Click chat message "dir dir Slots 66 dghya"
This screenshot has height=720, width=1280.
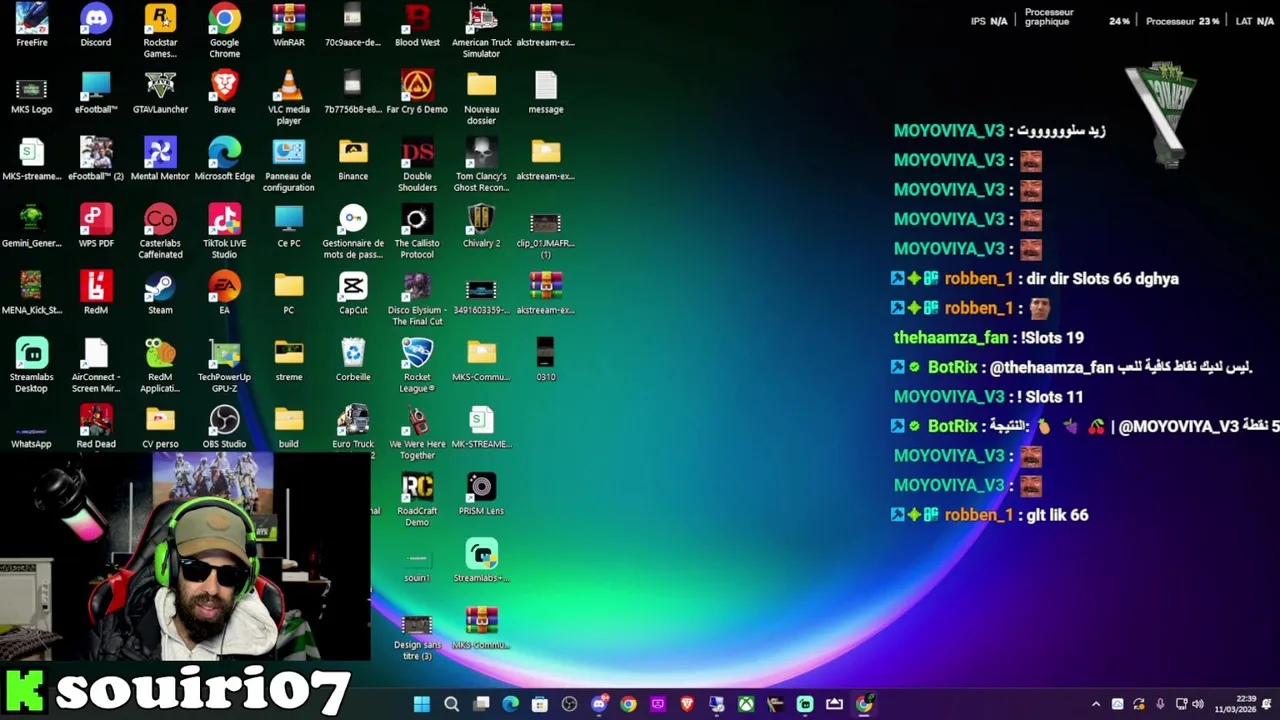[x=1103, y=279]
